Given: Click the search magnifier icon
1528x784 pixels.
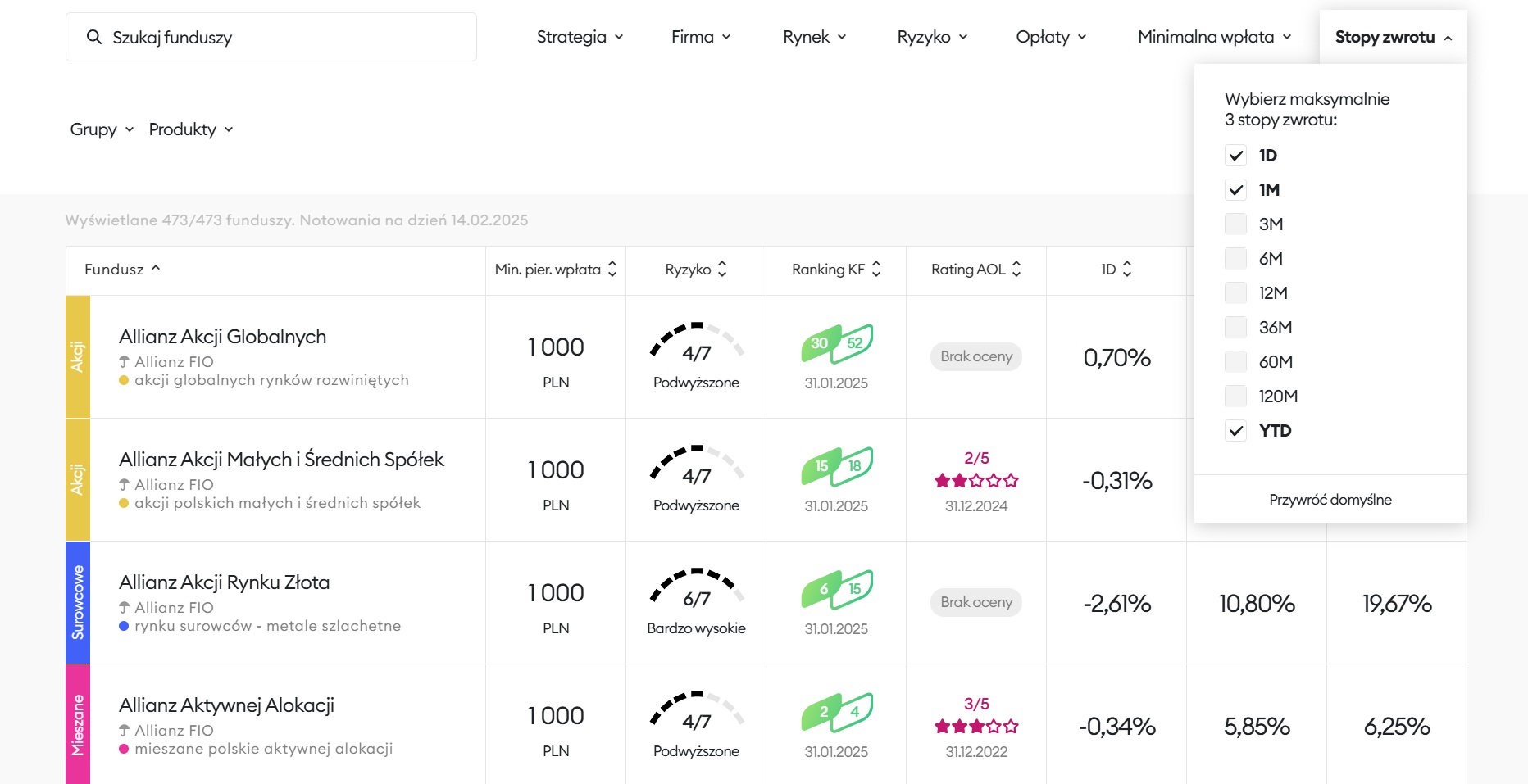Looking at the screenshot, I should point(94,37).
